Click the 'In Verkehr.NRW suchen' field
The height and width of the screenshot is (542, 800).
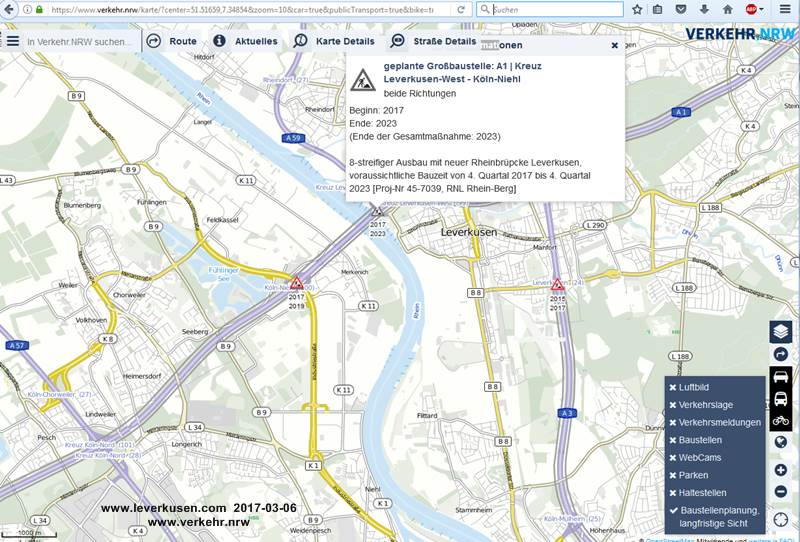coord(82,42)
